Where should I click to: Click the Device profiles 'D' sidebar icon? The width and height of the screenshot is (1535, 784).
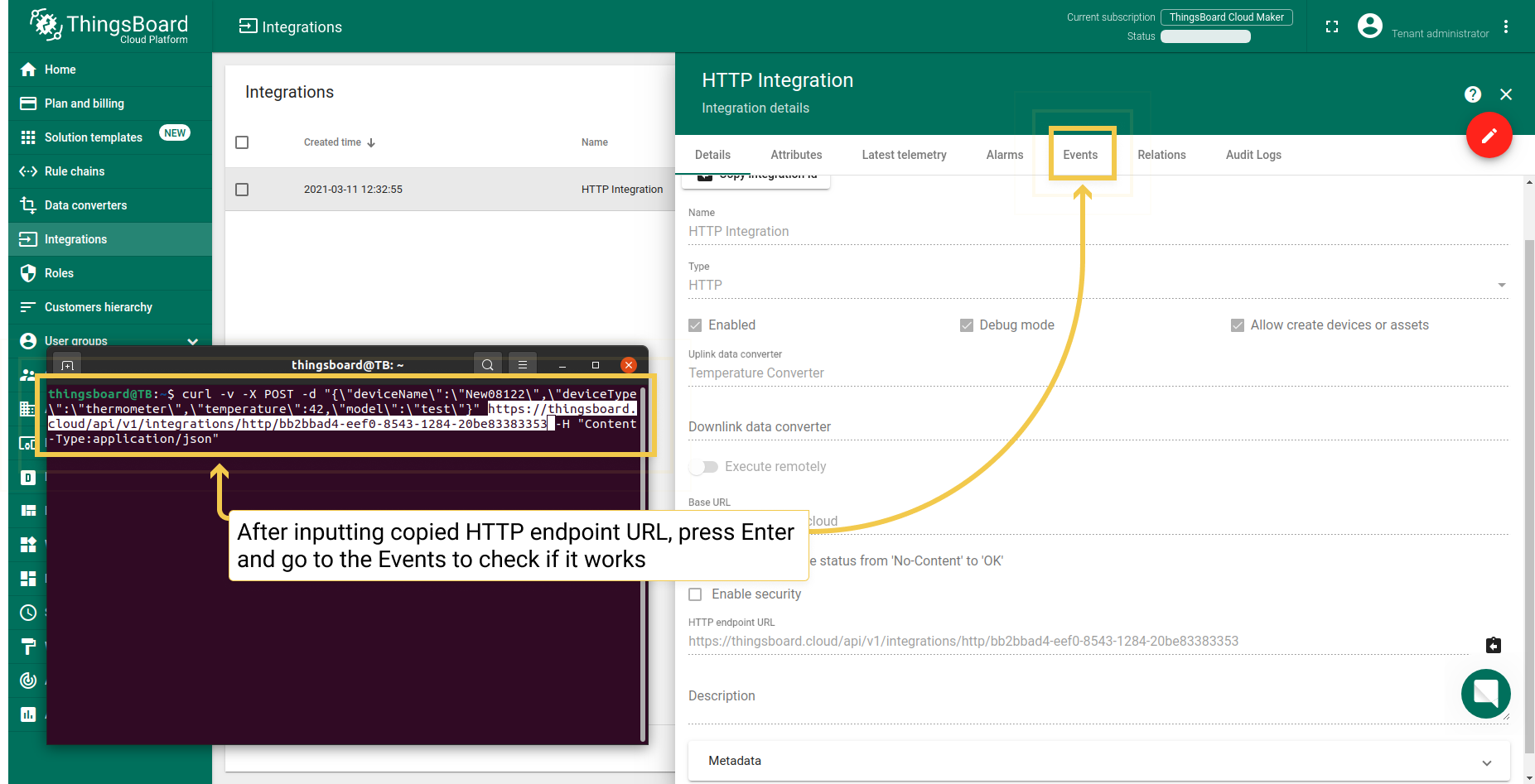pyautogui.click(x=28, y=478)
